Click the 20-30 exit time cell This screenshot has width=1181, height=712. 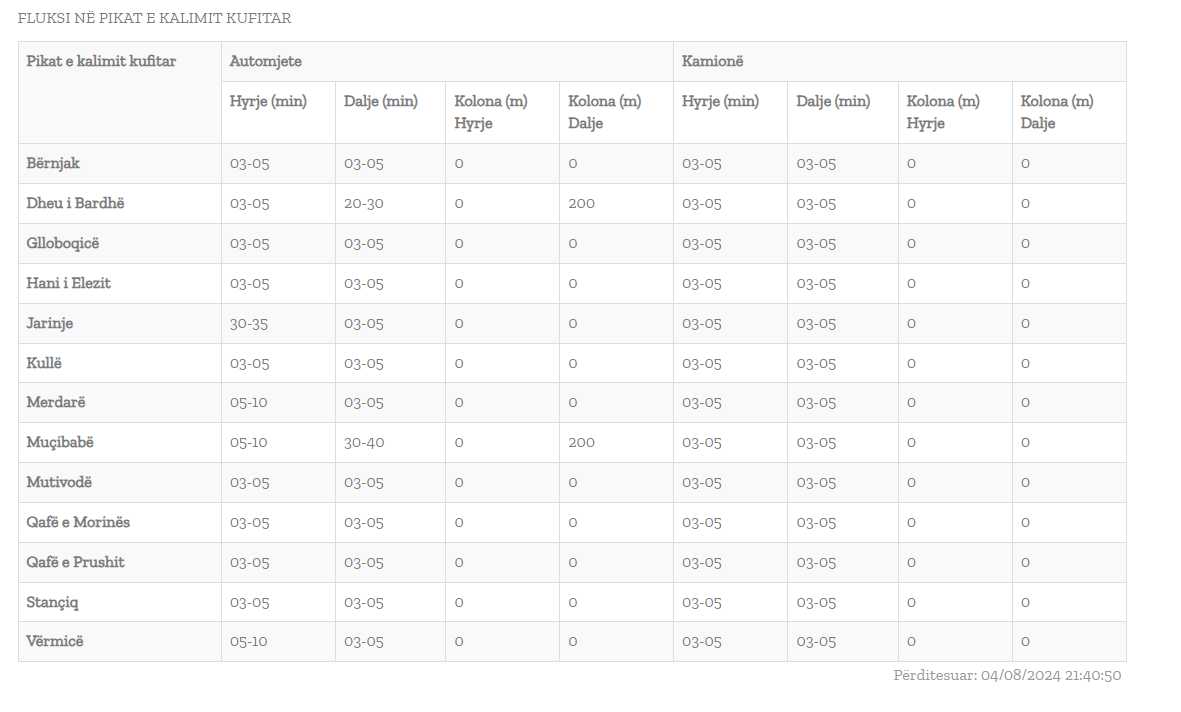(364, 203)
